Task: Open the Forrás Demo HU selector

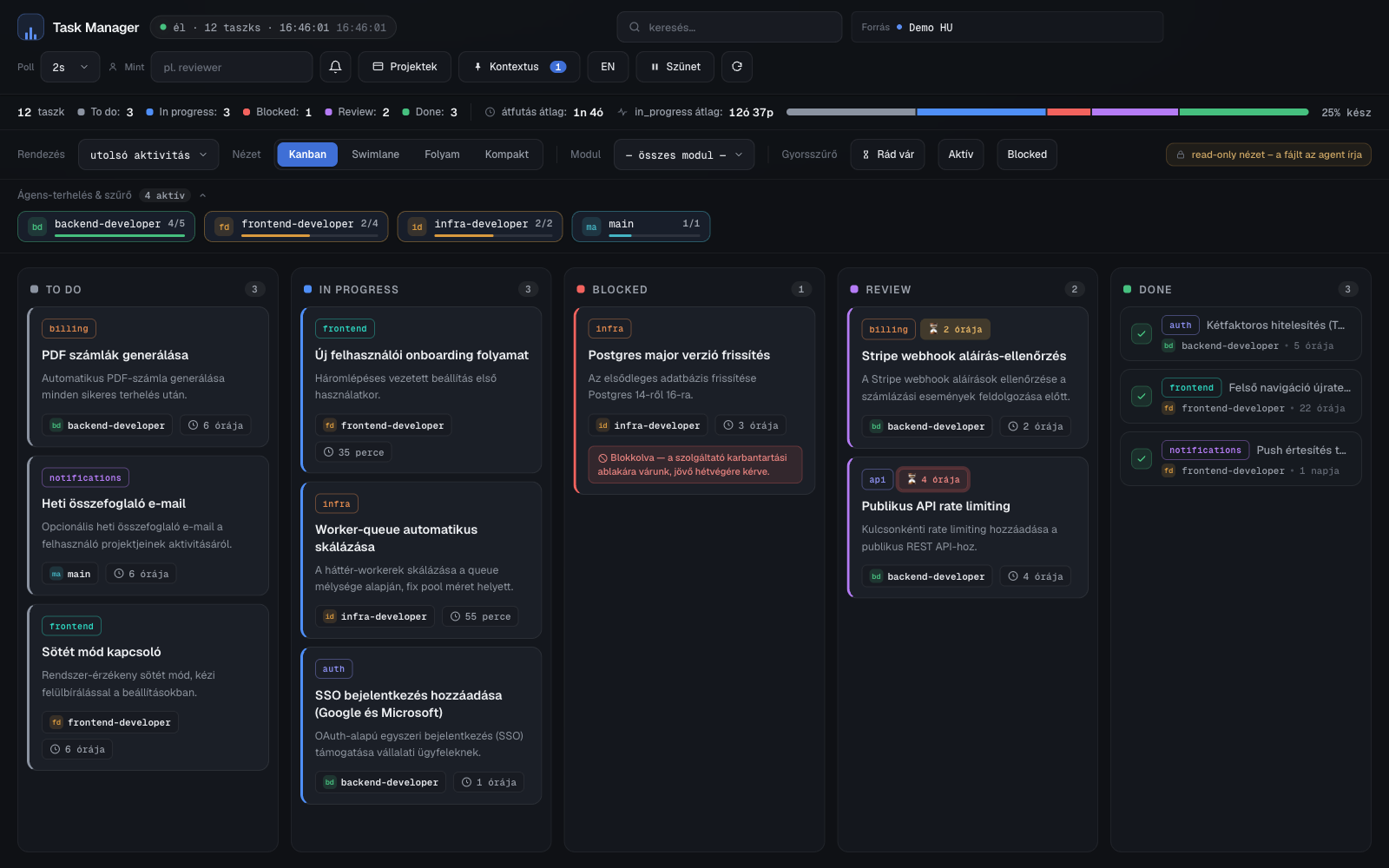Action: [1007, 27]
